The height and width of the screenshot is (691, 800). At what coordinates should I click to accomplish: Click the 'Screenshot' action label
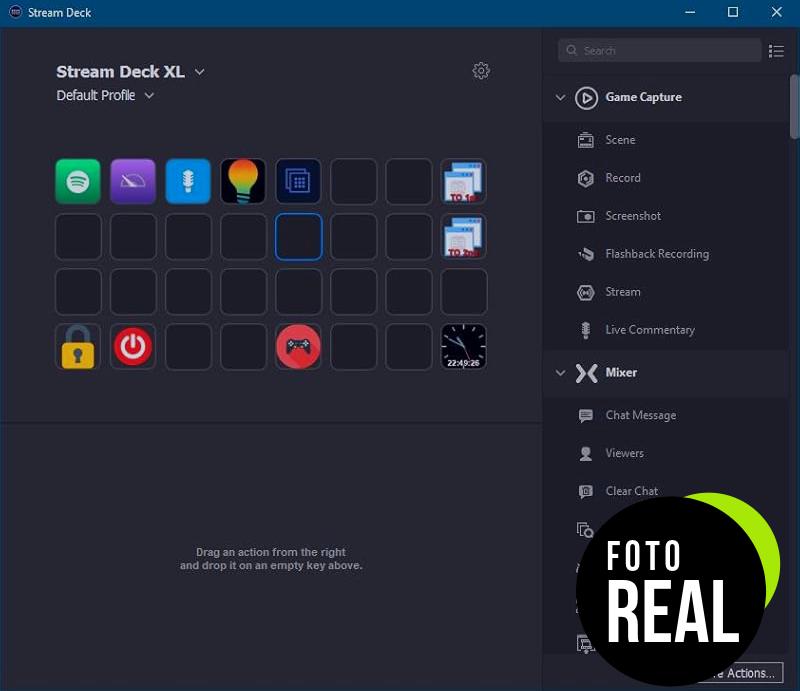[633, 216]
